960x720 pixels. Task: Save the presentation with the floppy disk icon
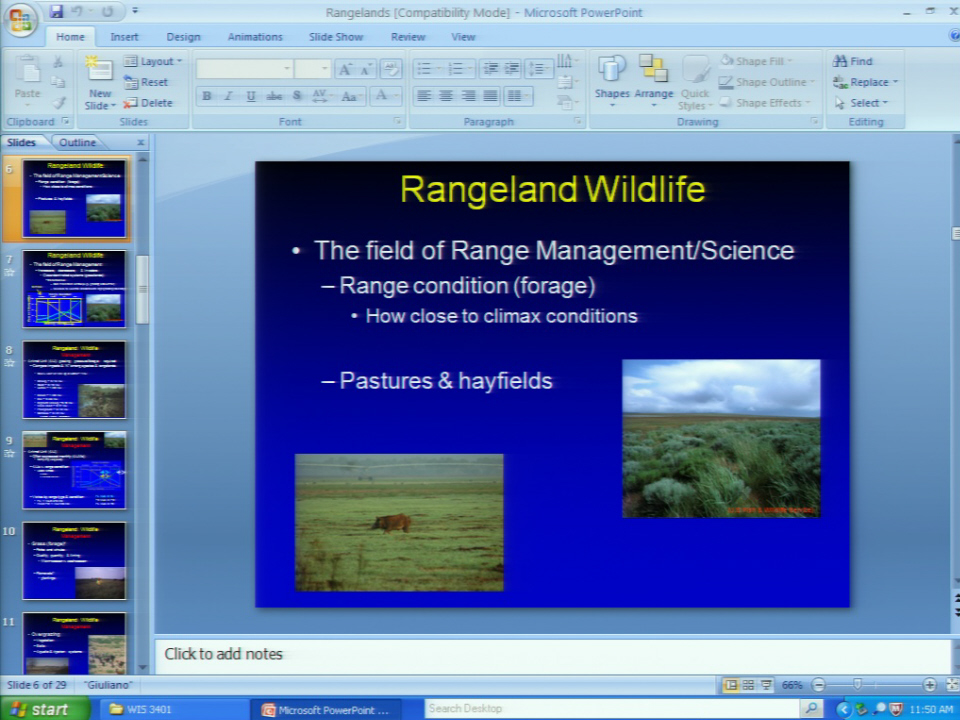[56, 11]
